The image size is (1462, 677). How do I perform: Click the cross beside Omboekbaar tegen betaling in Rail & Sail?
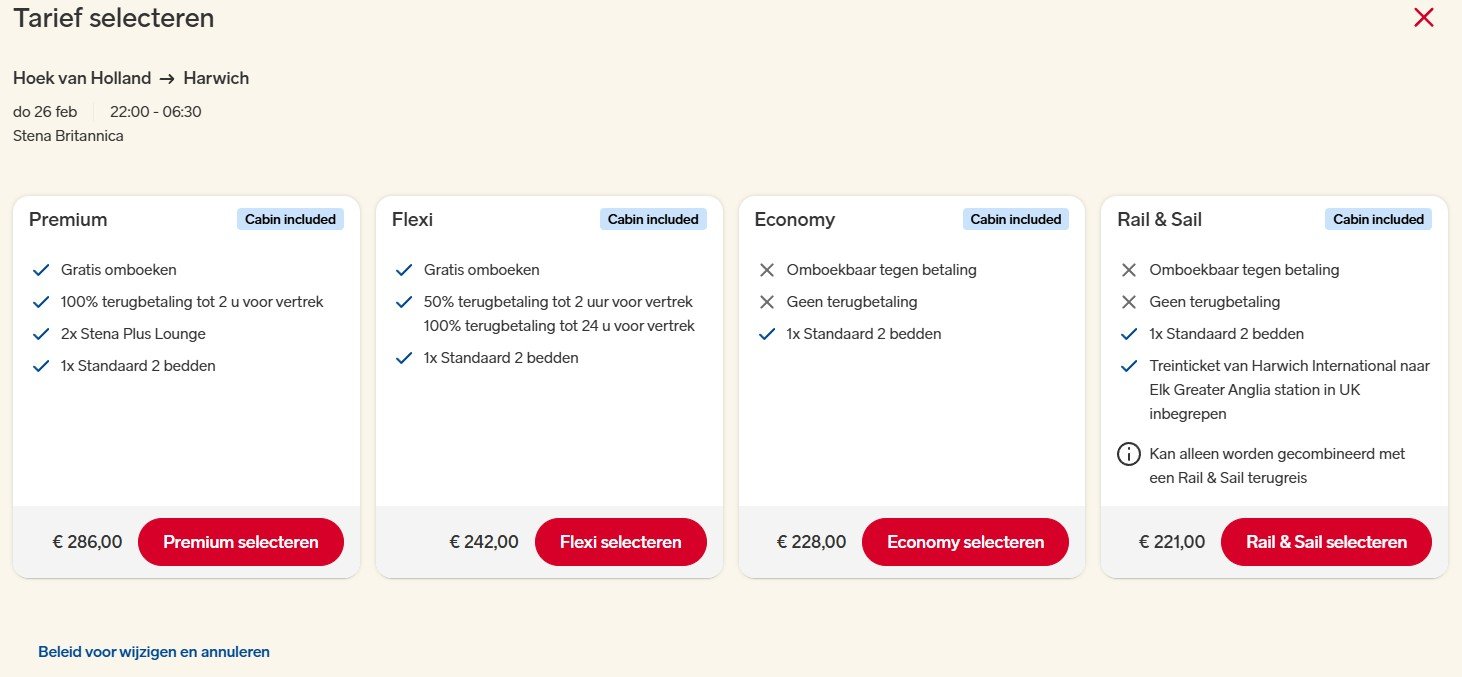click(x=1129, y=269)
